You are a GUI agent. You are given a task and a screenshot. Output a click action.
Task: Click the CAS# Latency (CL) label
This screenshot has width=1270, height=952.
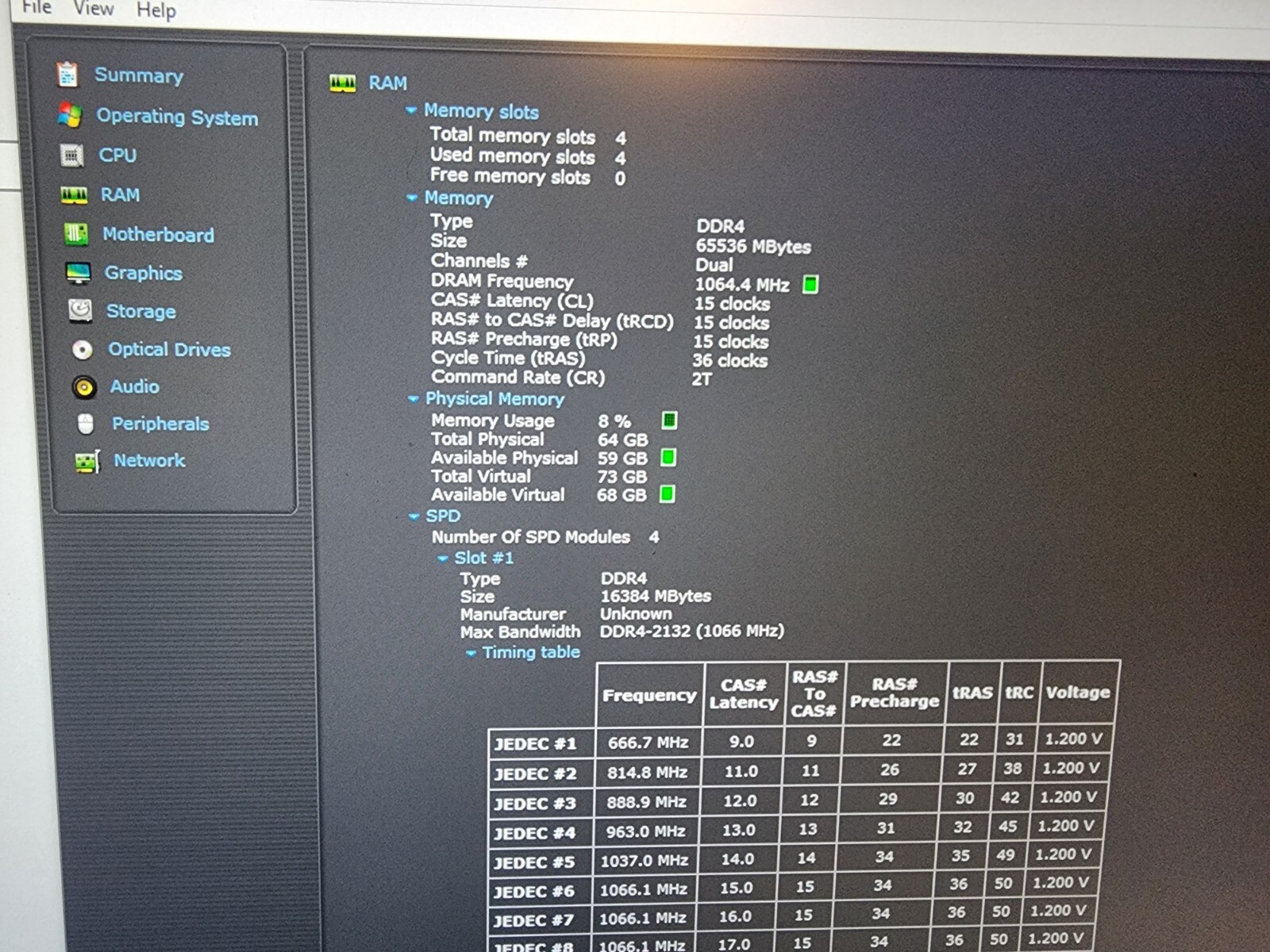pyautogui.click(x=512, y=301)
